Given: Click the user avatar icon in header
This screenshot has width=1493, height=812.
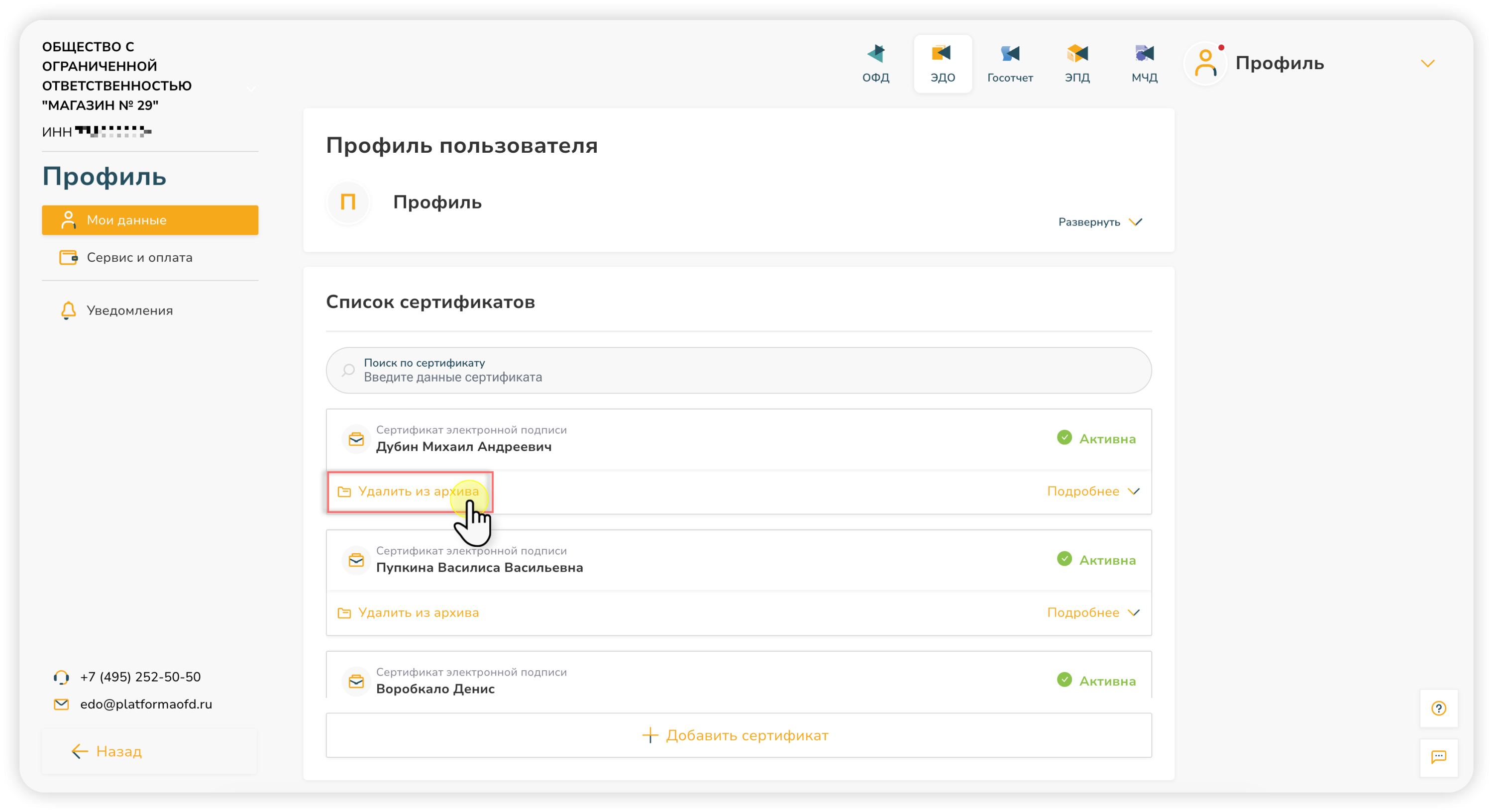Looking at the screenshot, I should pyautogui.click(x=1205, y=63).
